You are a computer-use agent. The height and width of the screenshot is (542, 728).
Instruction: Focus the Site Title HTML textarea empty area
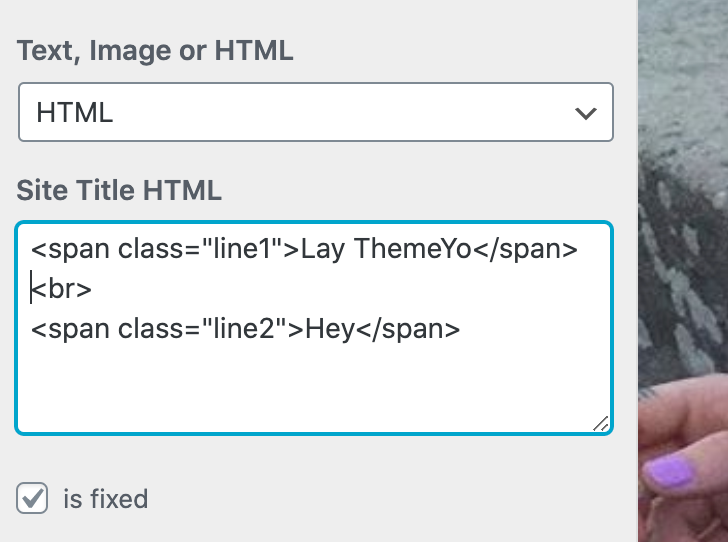click(x=314, y=388)
